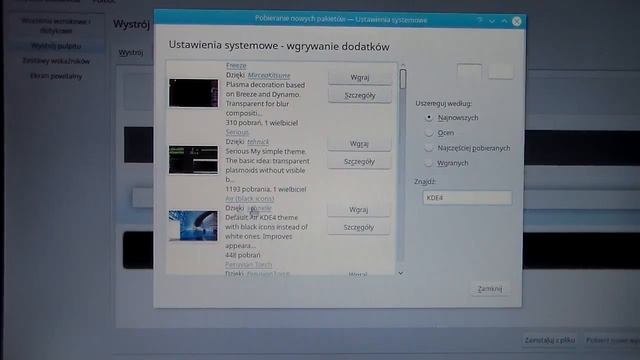This screenshot has width=640, height=360.
Task: Open the MirceaKitsune author link
Action: (269, 76)
